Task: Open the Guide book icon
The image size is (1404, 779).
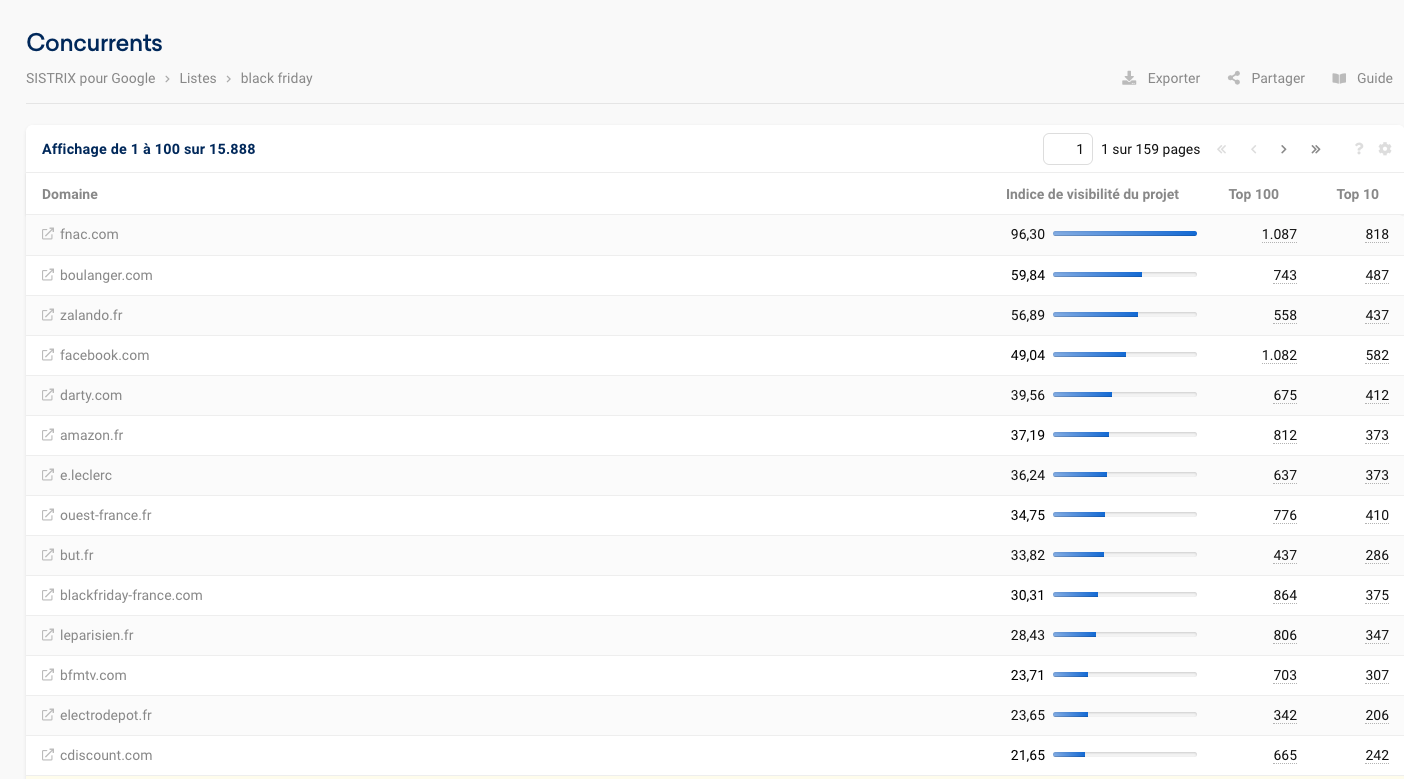Action: pyautogui.click(x=1339, y=78)
